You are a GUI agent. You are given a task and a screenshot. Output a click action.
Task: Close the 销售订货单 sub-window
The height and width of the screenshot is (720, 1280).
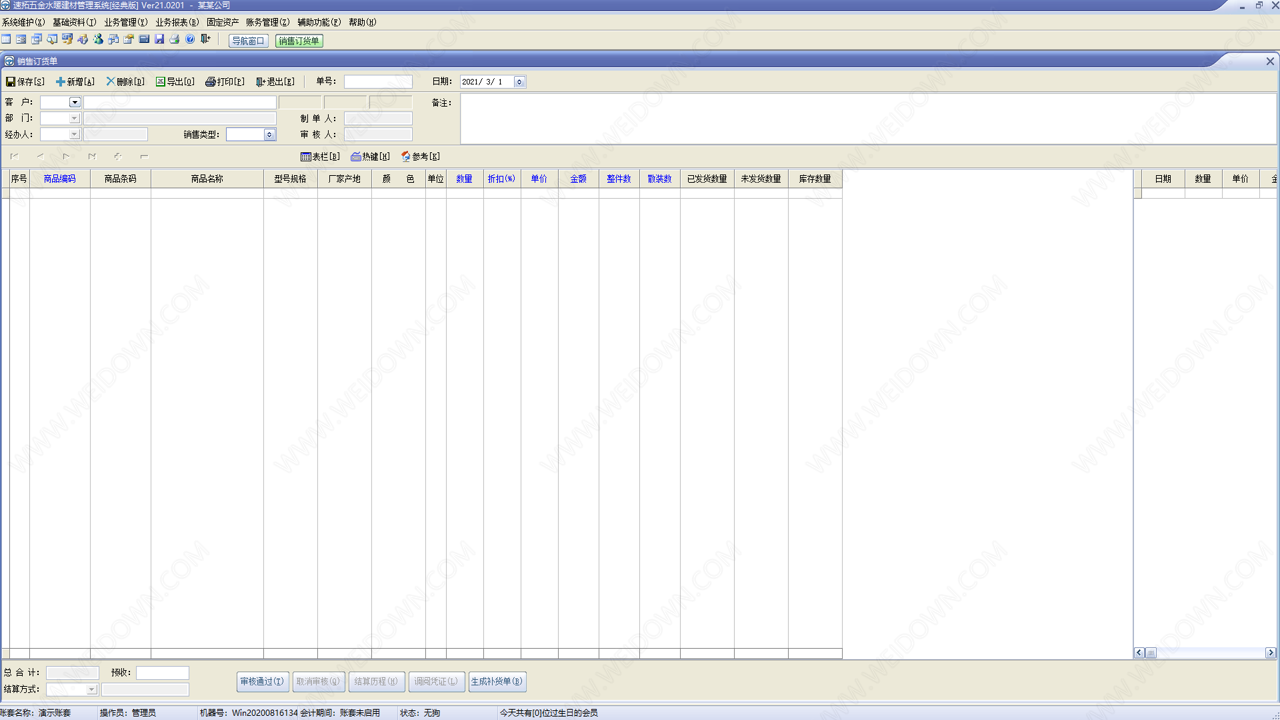click(1271, 61)
